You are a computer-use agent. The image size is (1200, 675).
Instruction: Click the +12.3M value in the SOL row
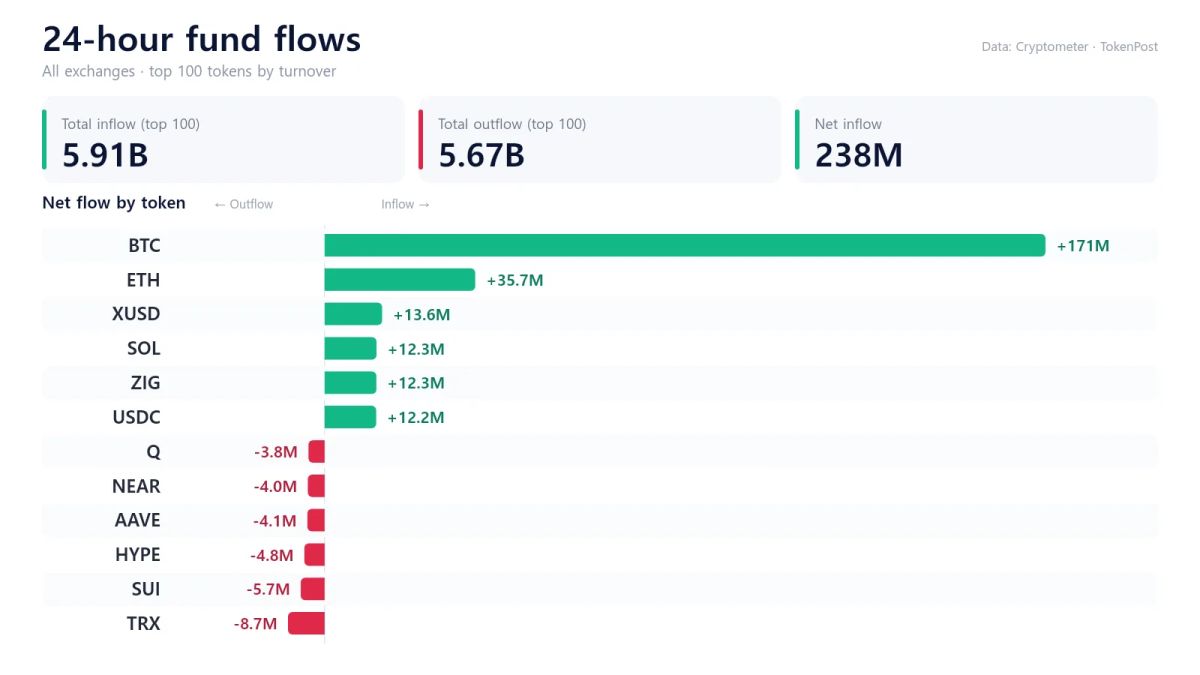[416, 349]
